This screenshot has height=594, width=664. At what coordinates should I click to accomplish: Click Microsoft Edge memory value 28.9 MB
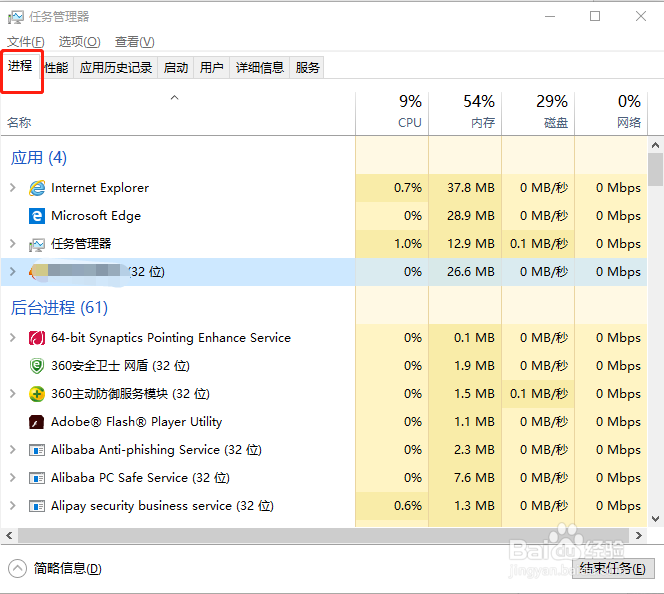(470, 215)
